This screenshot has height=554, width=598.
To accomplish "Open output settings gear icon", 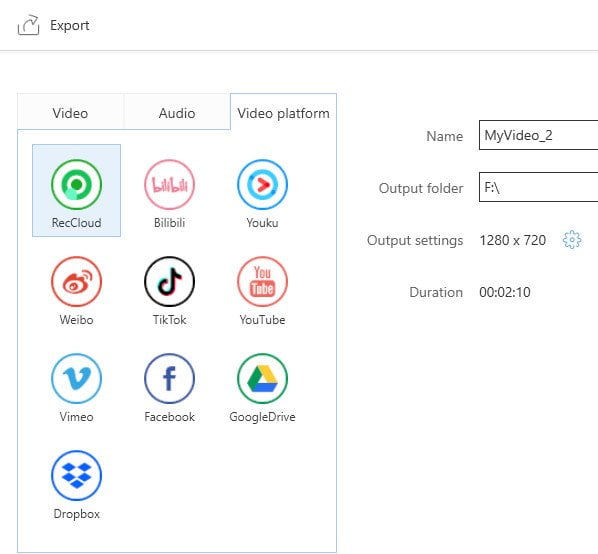I will click(x=572, y=240).
